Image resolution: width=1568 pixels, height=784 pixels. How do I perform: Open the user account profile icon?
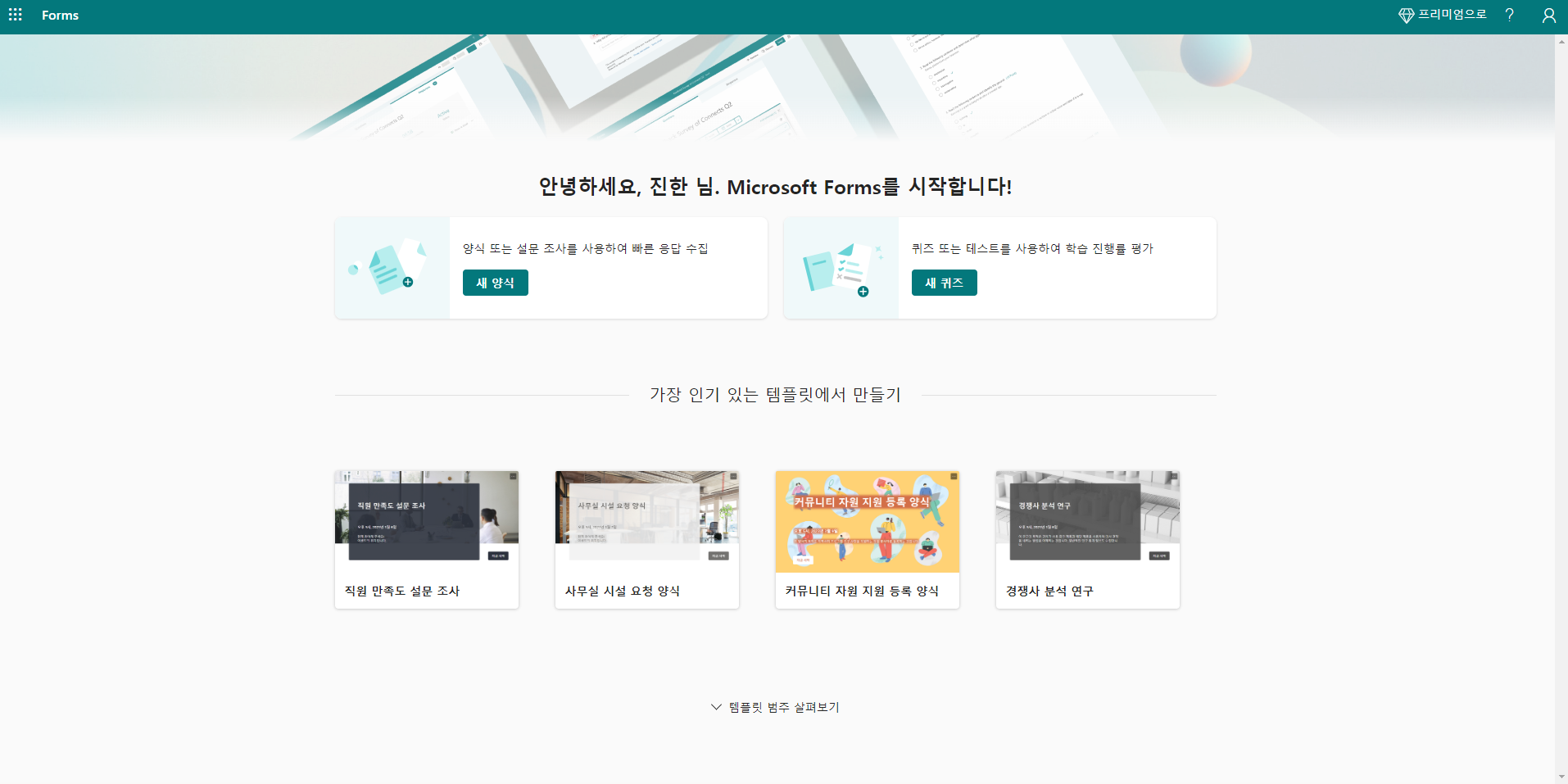[x=1548, y=16]
